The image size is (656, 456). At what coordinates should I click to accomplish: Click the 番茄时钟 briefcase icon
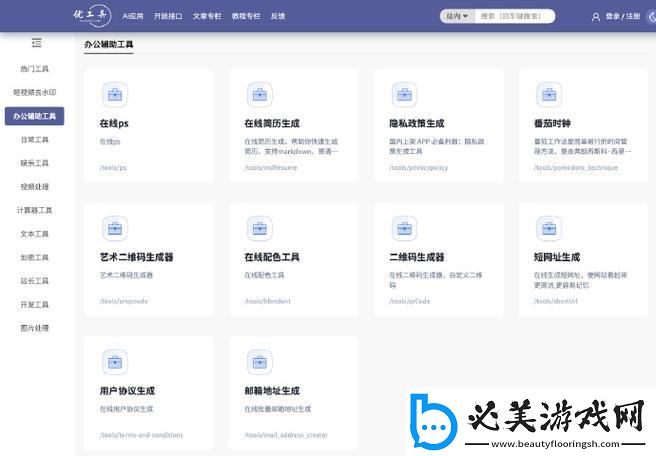click(x=549, y=95)
